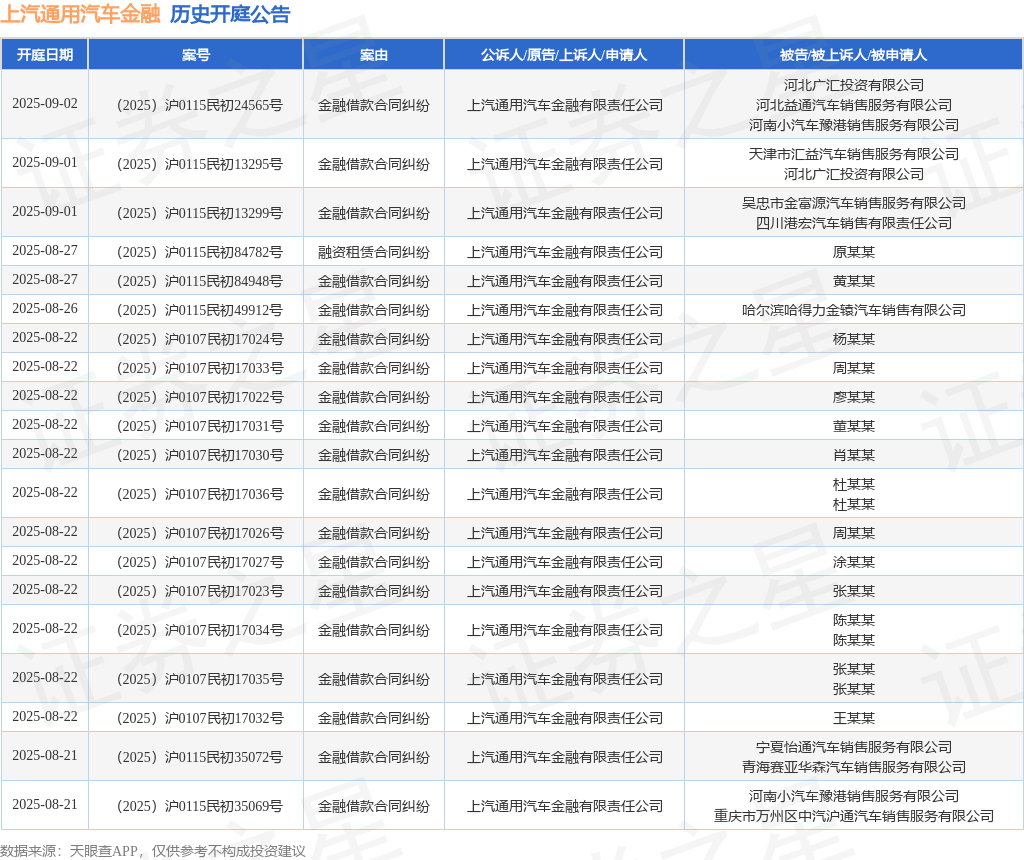Click defendant 董某某
1024x860 pixels.
point(854,426)
